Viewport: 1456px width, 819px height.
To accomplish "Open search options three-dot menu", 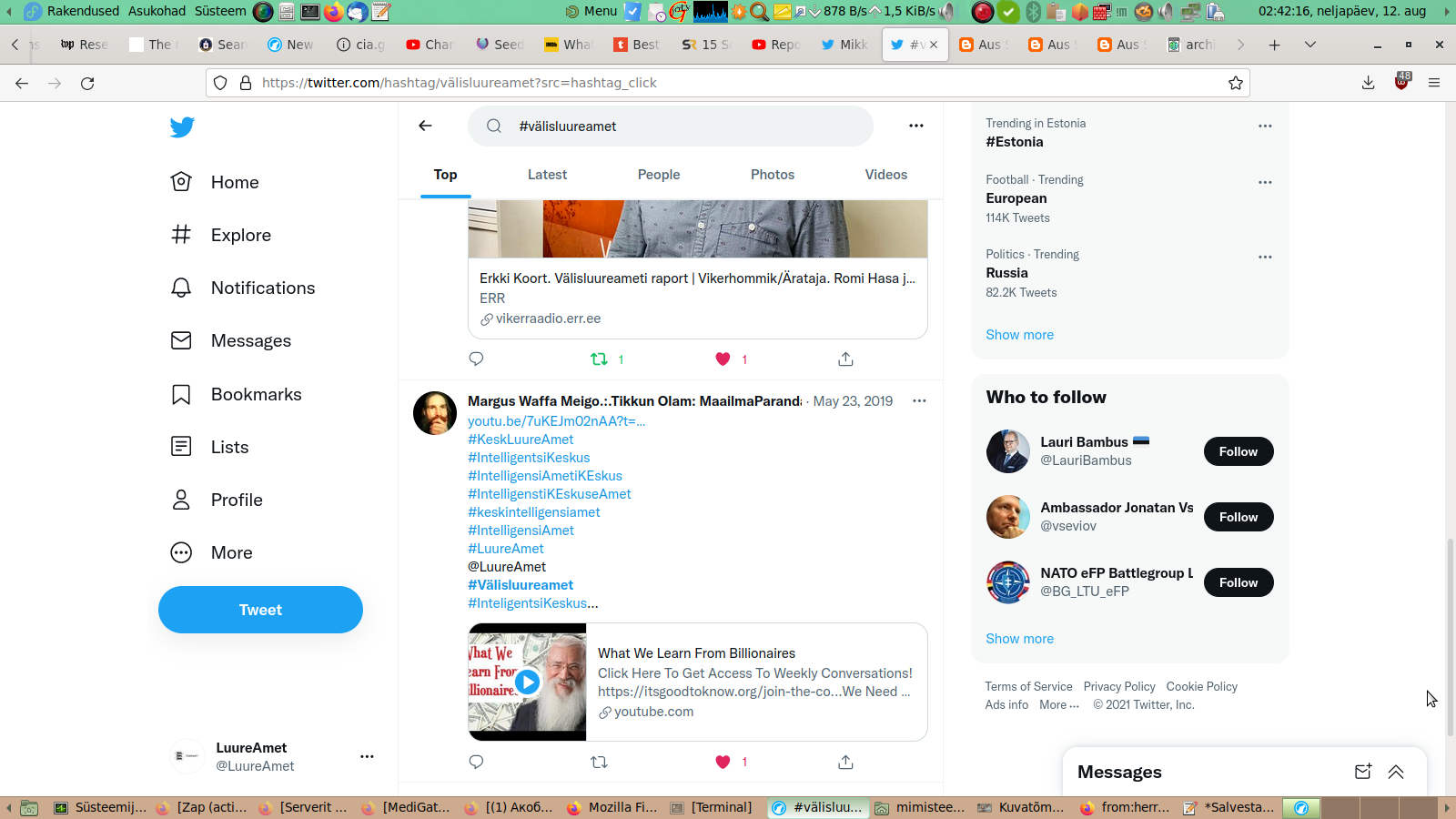I will (x=916, y=126).
